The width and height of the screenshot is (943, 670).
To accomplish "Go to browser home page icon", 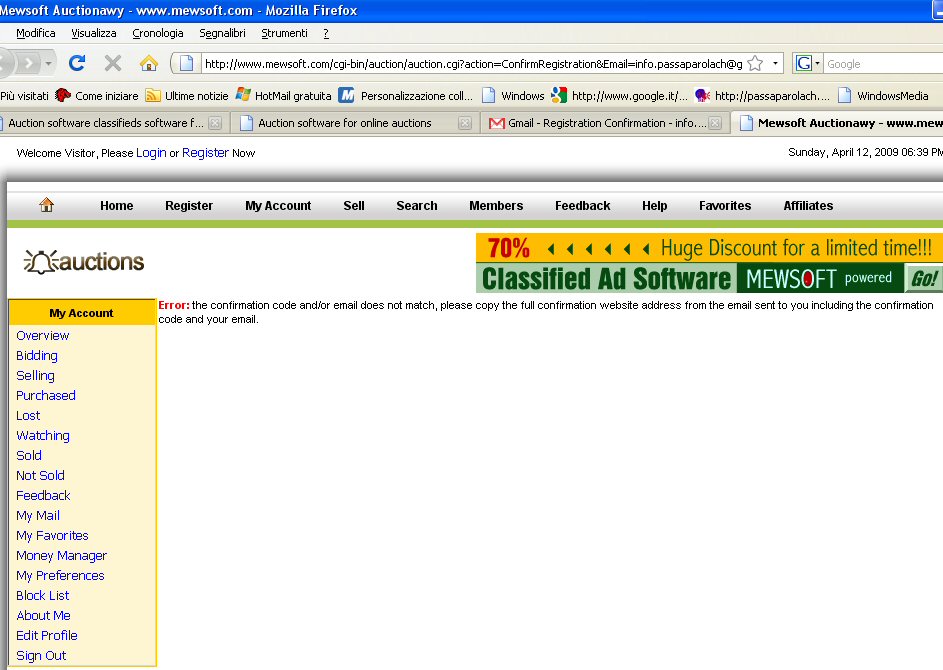I will pos(149,63).
